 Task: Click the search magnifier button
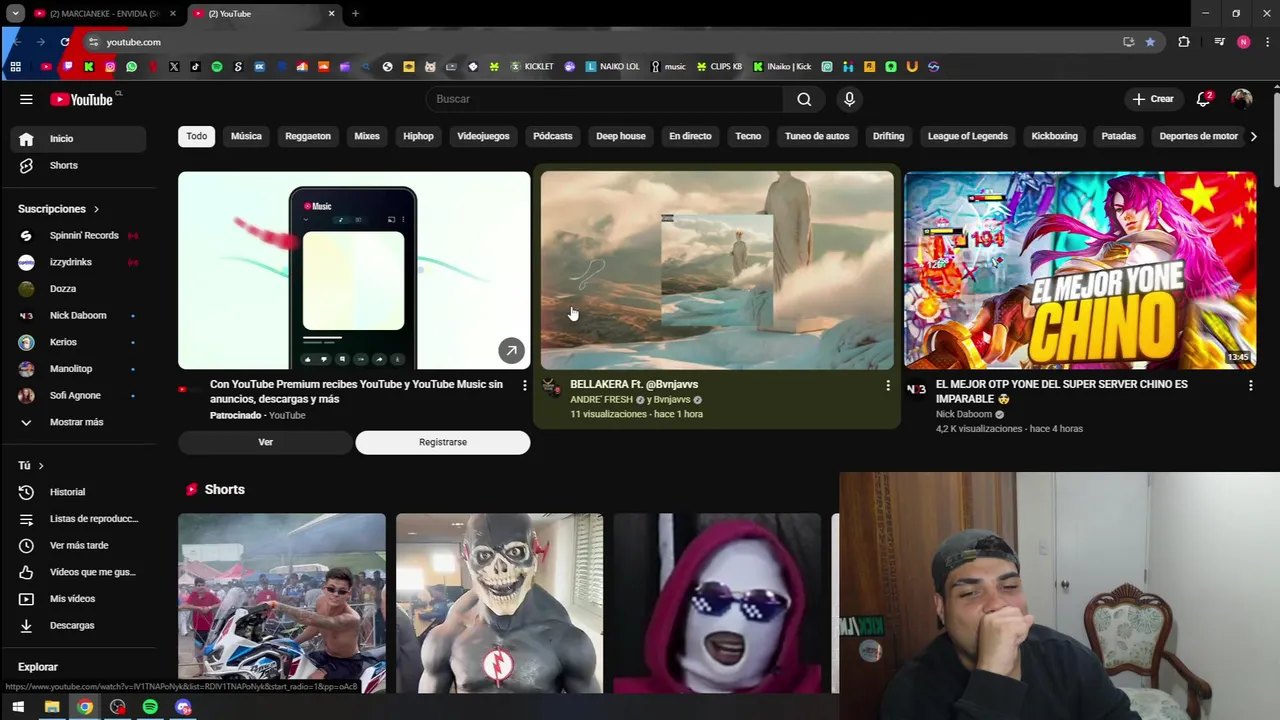tap(804, 99)
